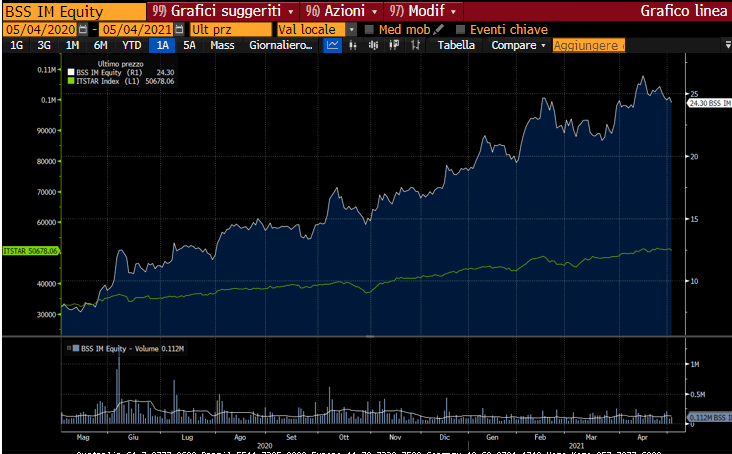The height and width of the screenshot is (454, 732).
Task: Click the BSS IM Equity ticker field
Action: [x=74, y=11]
